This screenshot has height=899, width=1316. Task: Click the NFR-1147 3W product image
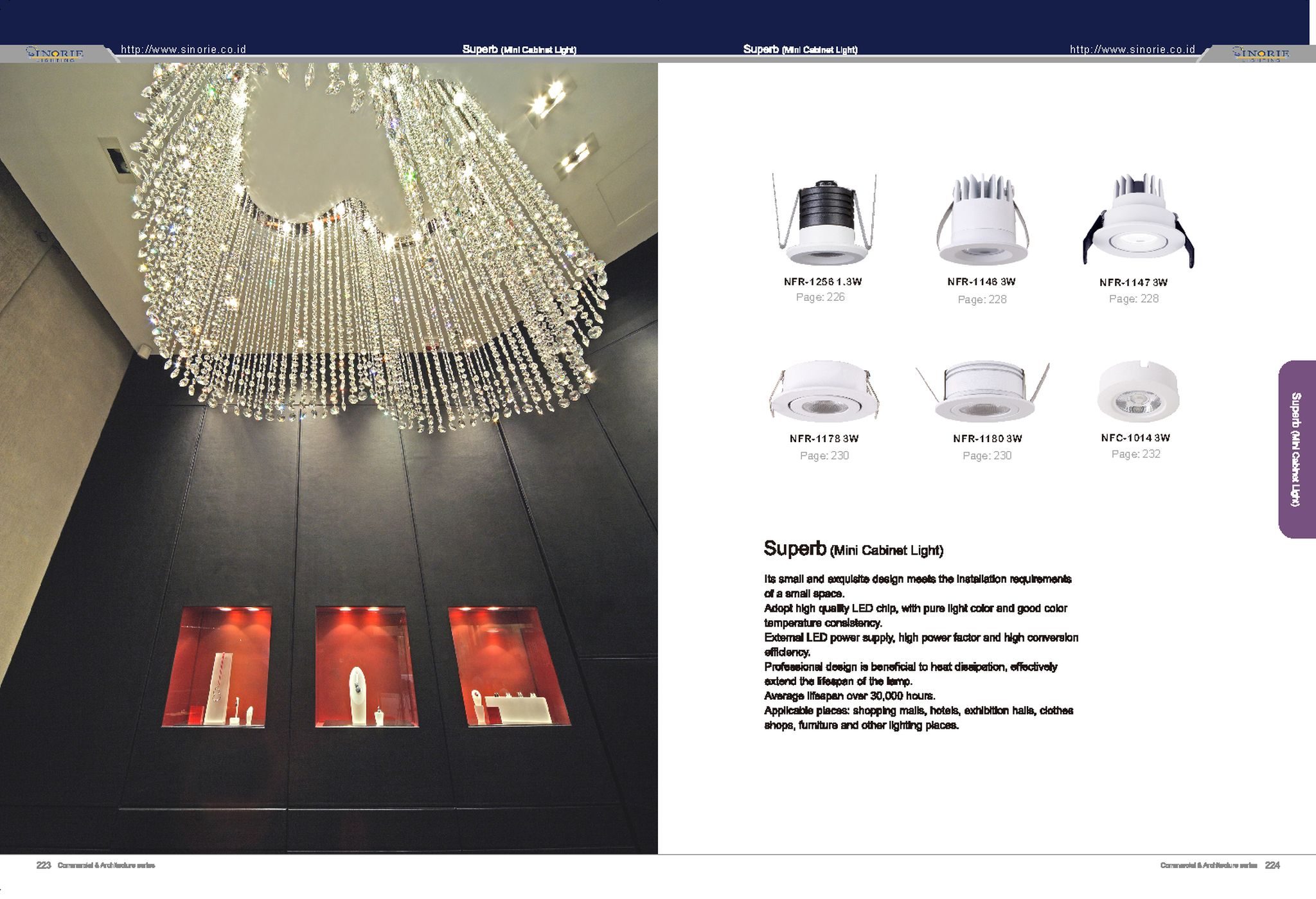1138,222
